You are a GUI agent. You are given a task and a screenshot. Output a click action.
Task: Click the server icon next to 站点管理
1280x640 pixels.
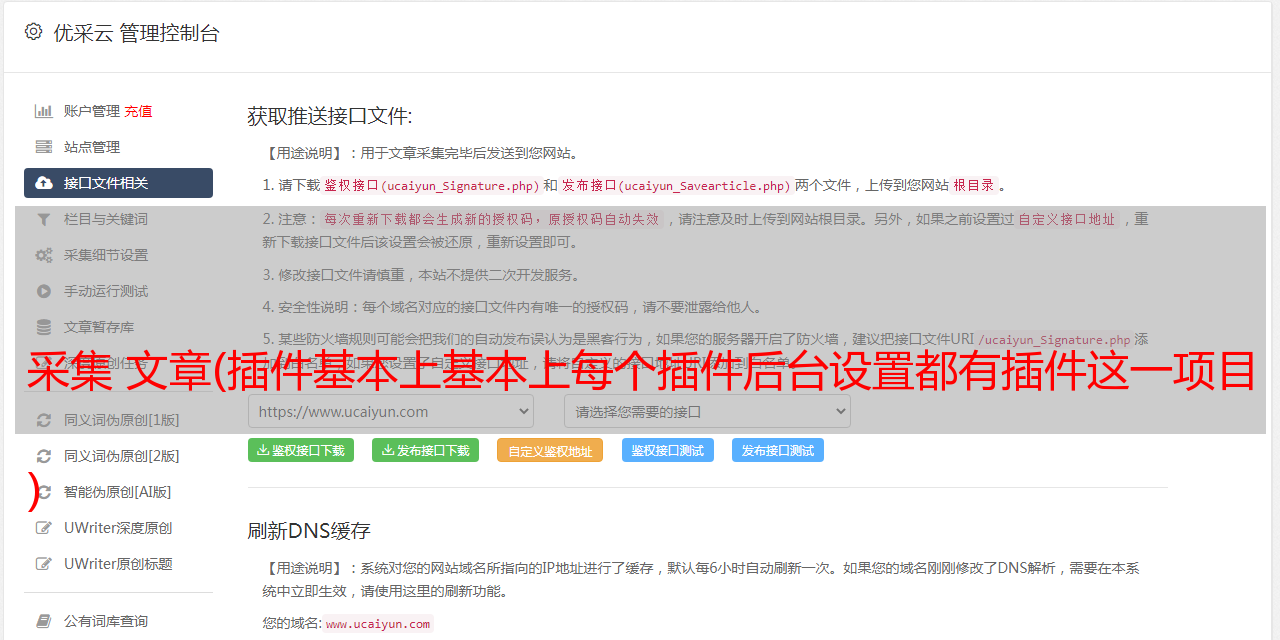[44, 147]
